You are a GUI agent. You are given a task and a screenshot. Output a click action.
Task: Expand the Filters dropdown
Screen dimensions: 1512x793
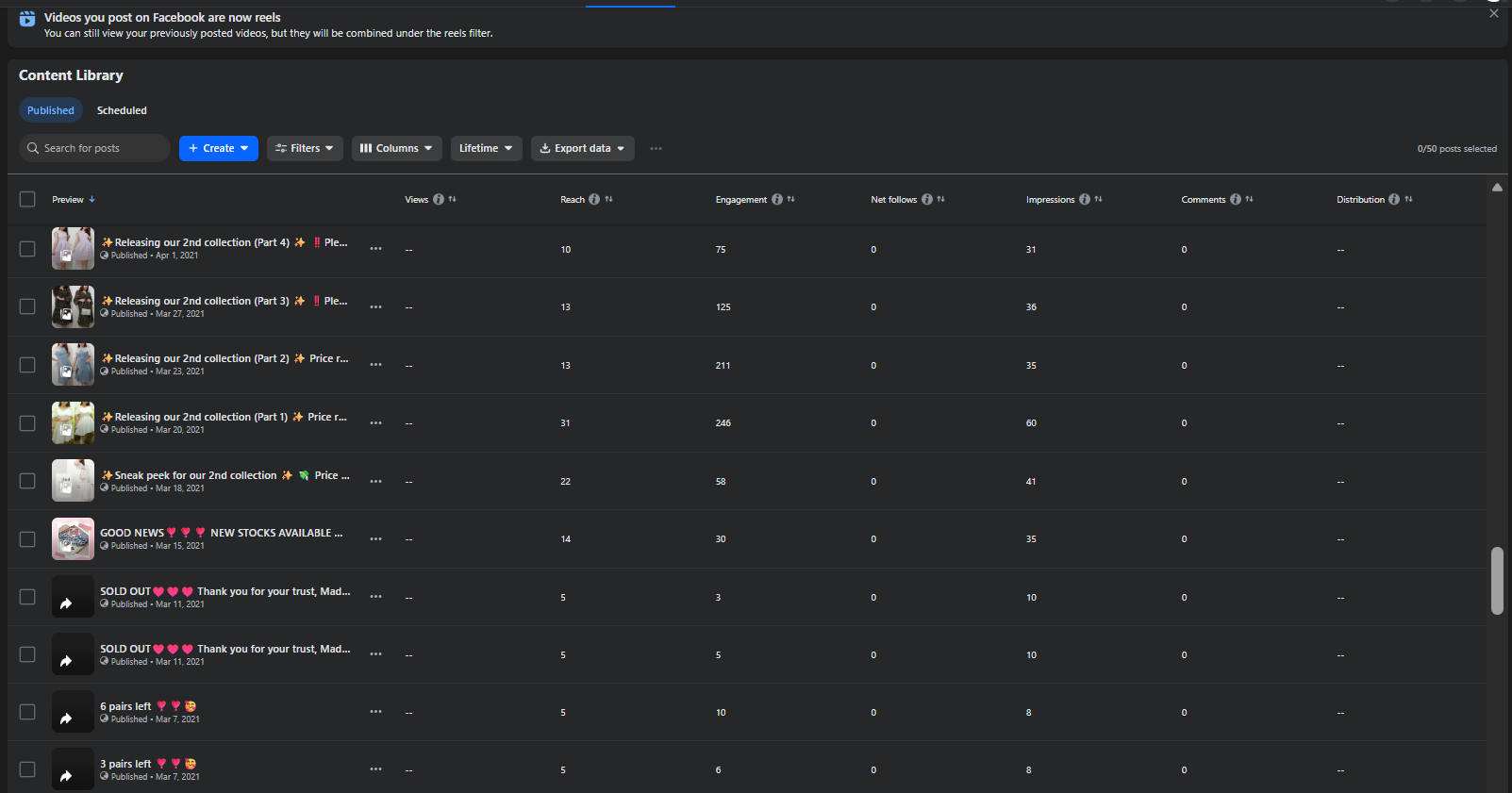coord(305,149)
